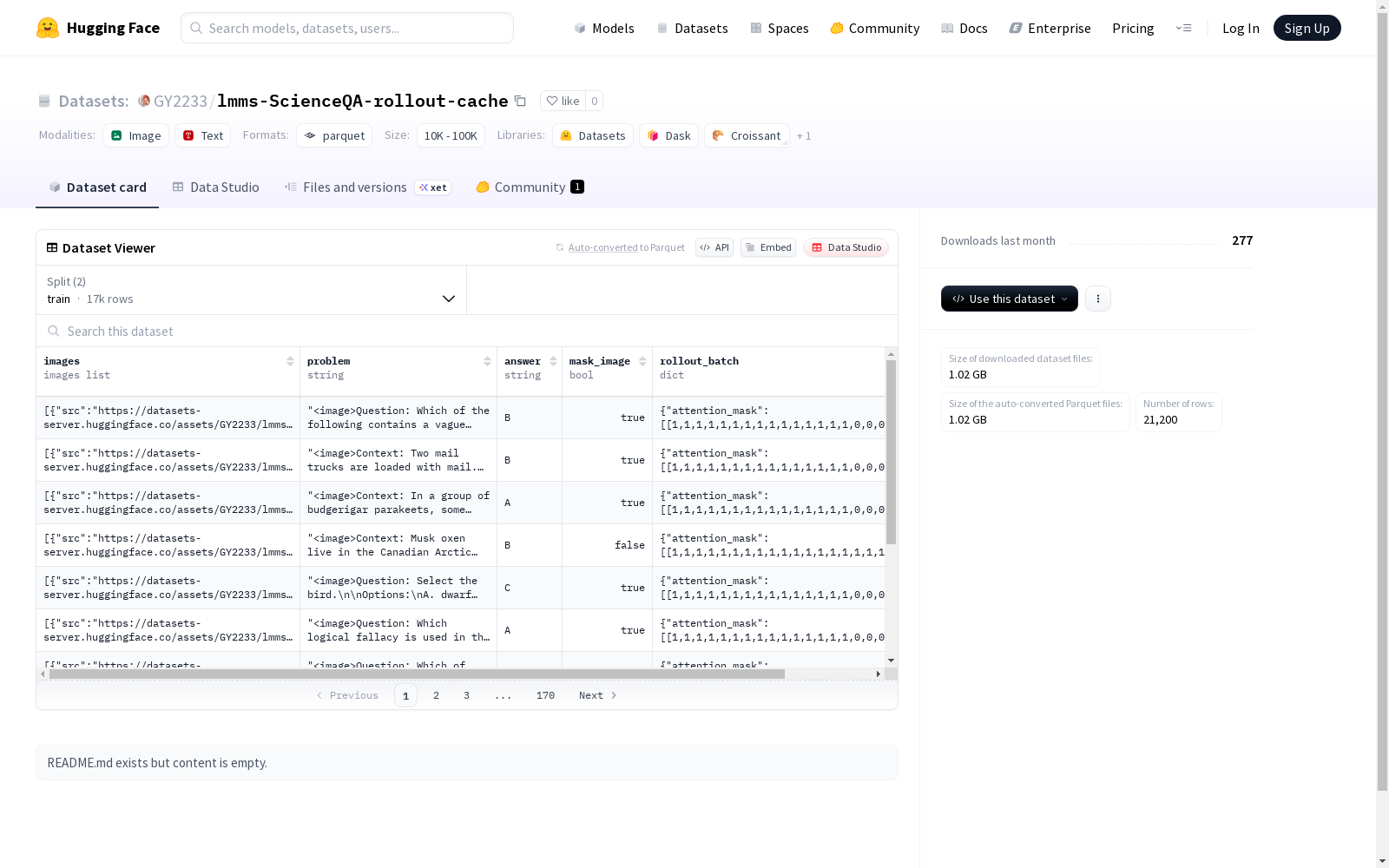Viewport: 1389px width, 868px height.
Task: Click the red Data Studio button
Action: [846, 247]
